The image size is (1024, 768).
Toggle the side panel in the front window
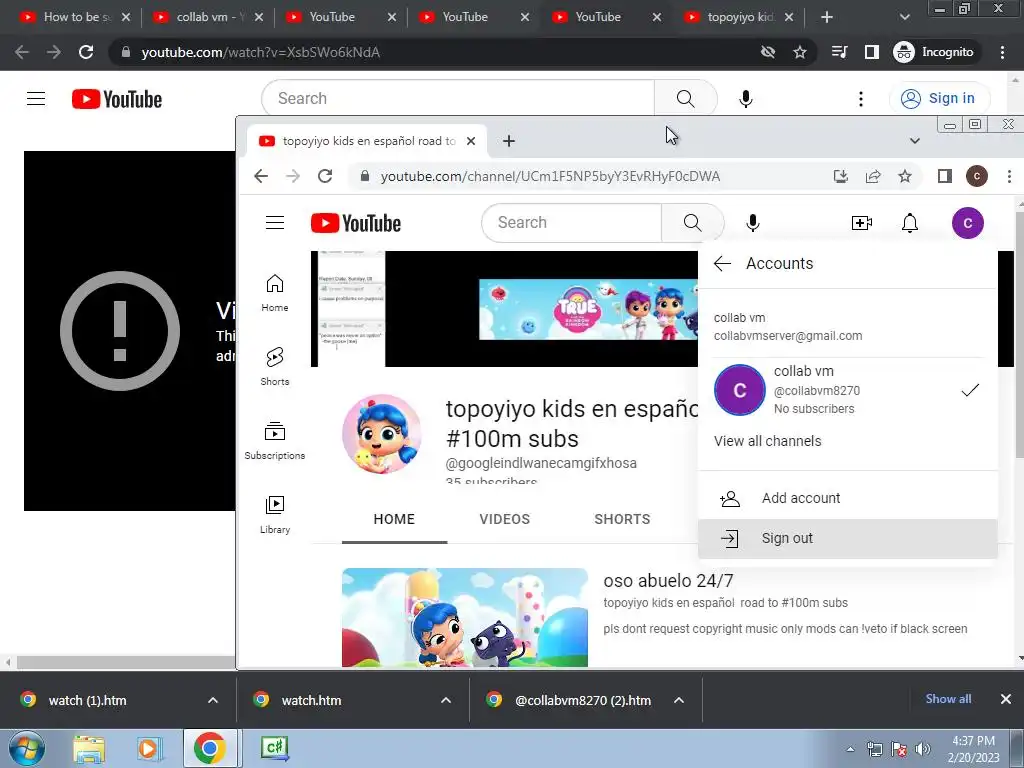click(944, 176)
